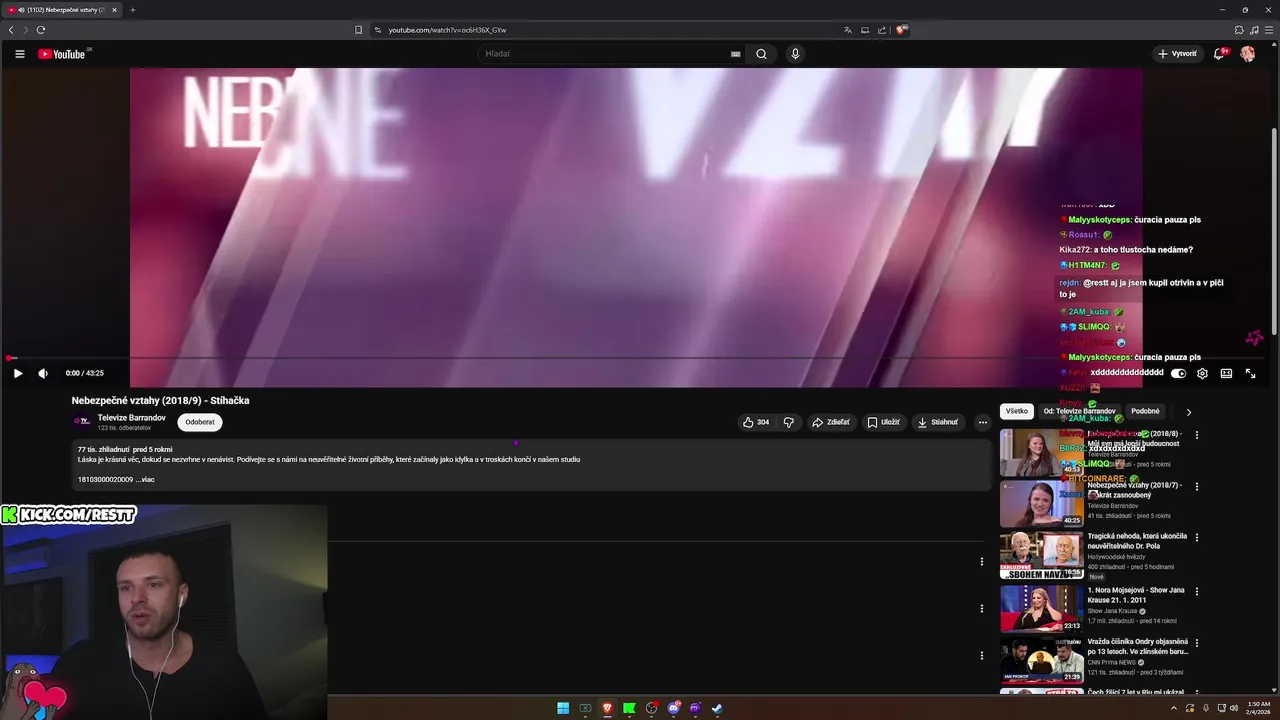Open YouTube hamburger guide menu
Viewport: 1280px width, 720px height.
tap(19, 54)
